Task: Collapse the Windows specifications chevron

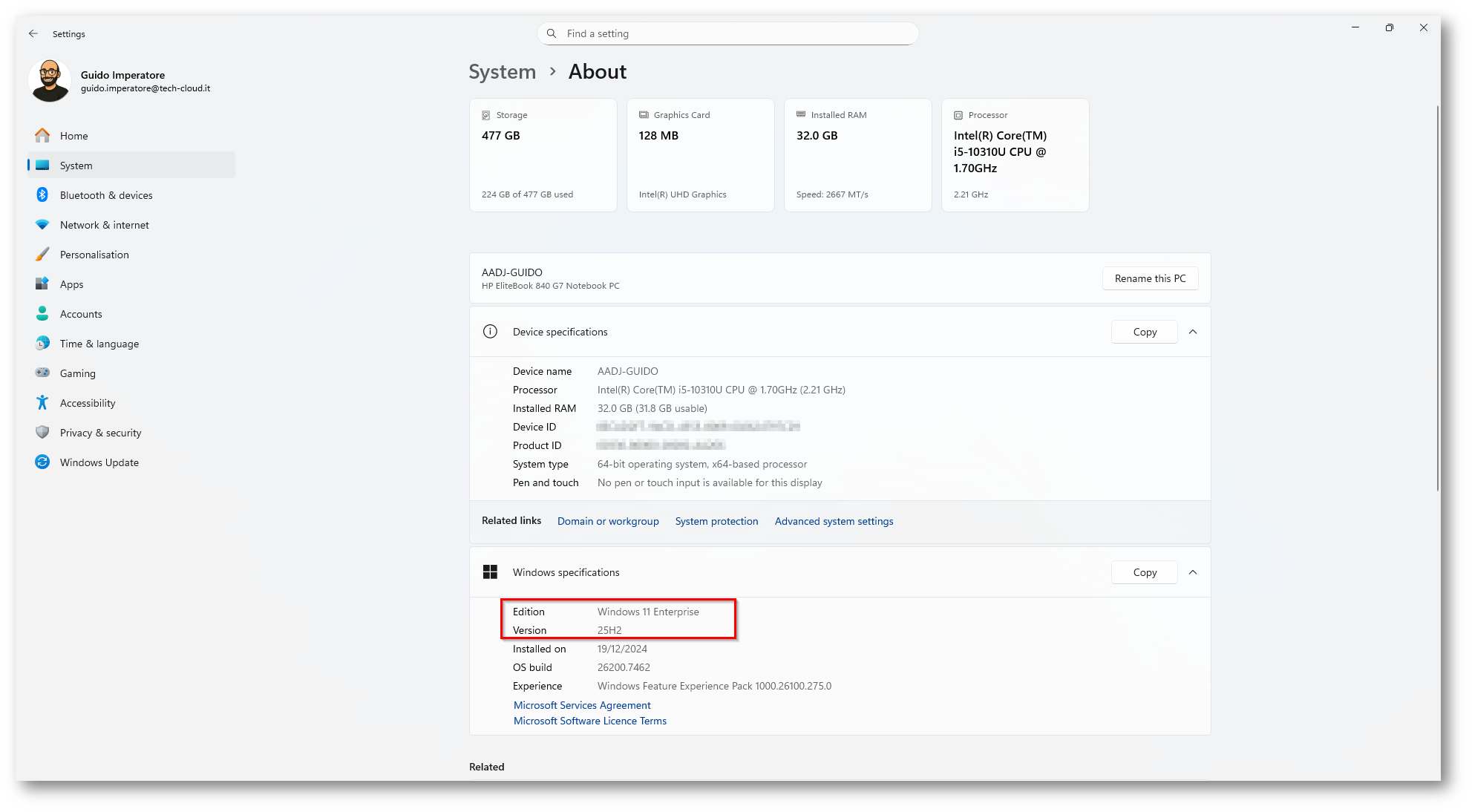Action: (x=1193, y=572)
